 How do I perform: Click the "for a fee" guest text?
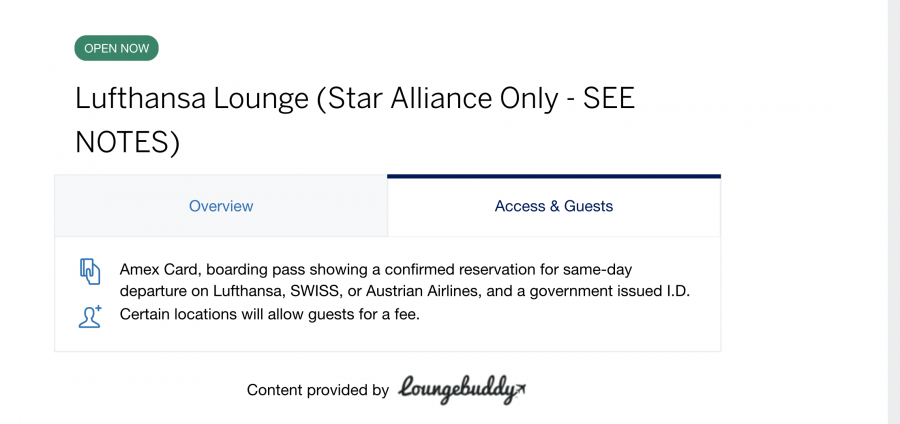point(392,315)
